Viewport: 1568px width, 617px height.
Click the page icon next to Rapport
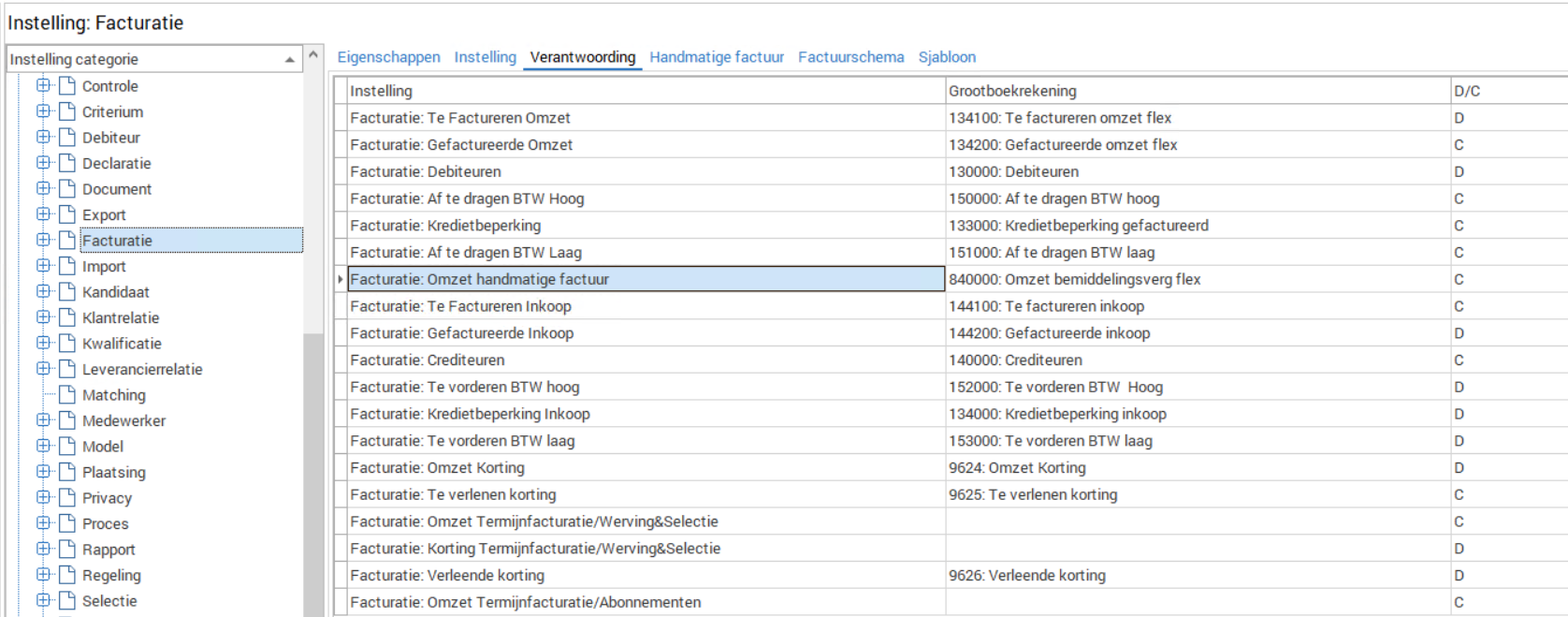(66, 550)
